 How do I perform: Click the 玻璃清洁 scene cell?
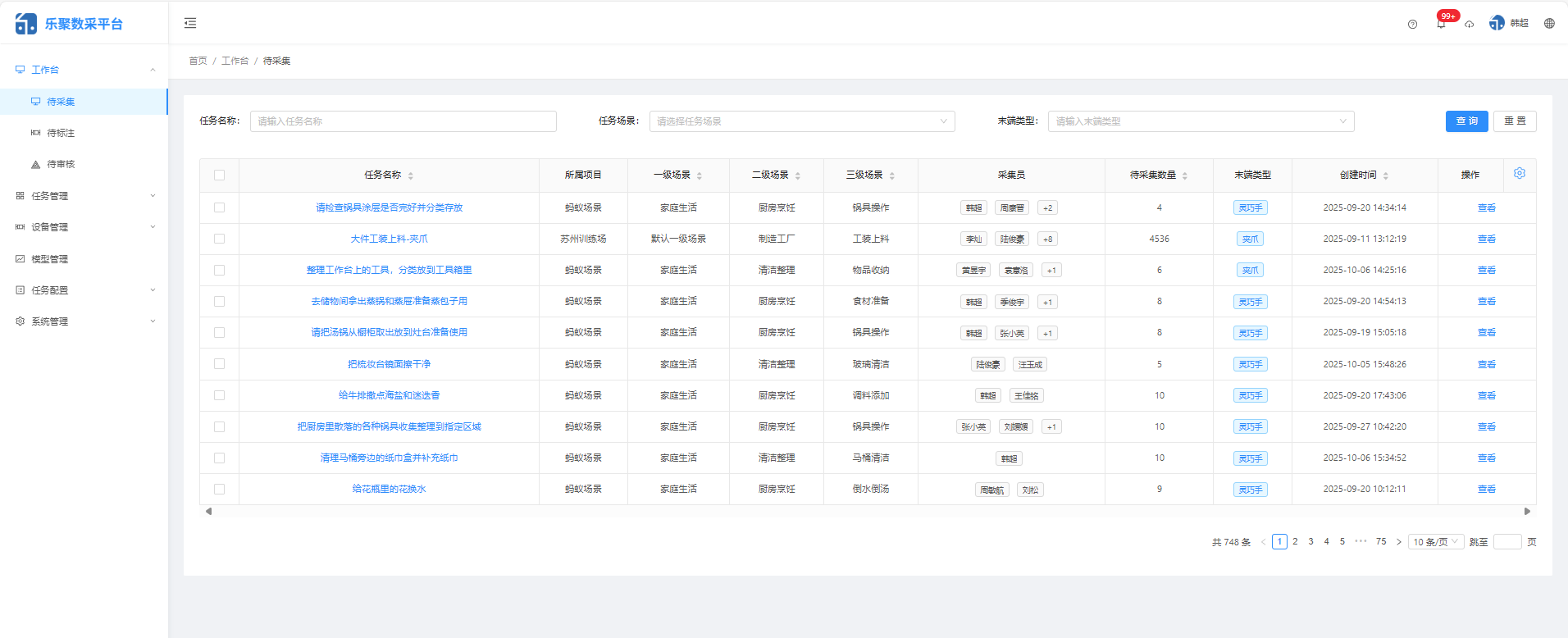pos(870,364)
